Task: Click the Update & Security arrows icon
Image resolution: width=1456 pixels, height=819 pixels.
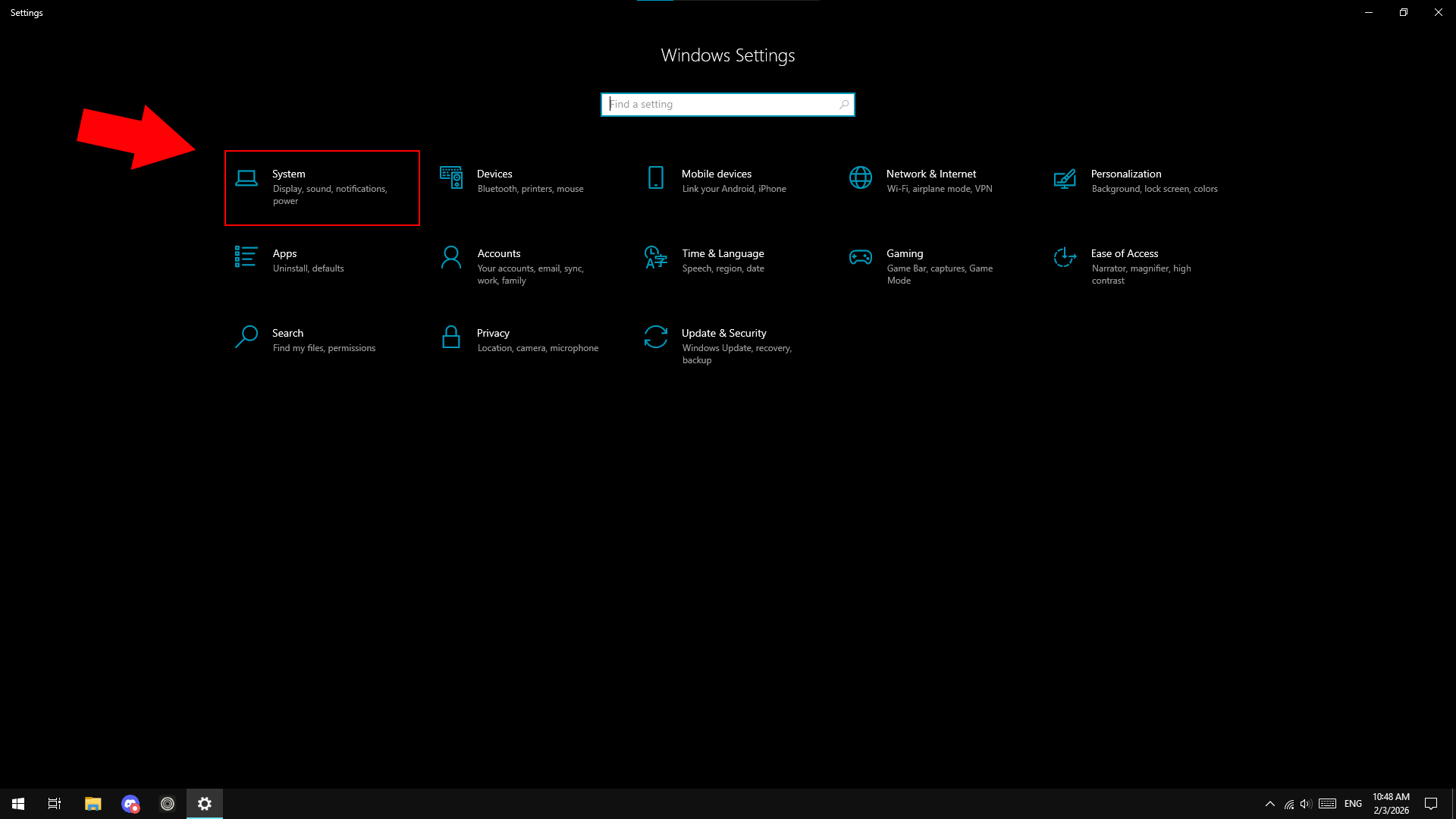Action: click(656, 337)
